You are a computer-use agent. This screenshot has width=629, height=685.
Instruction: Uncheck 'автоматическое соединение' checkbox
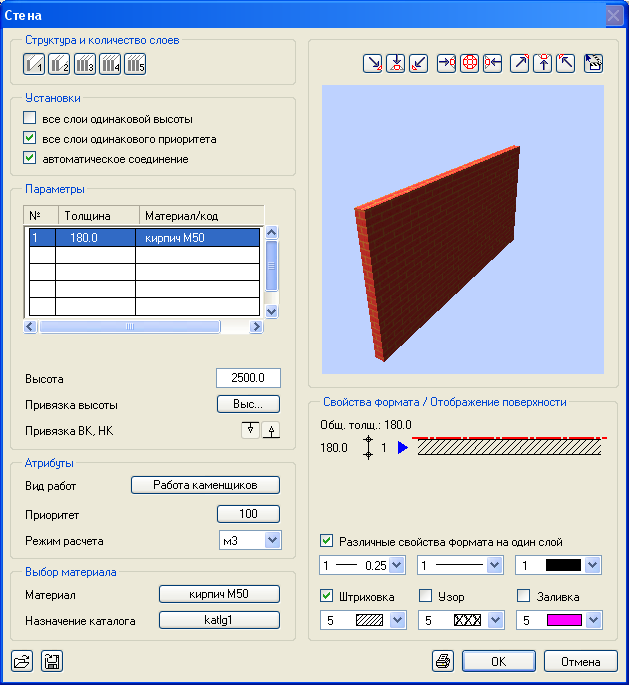tap(30, 158)
